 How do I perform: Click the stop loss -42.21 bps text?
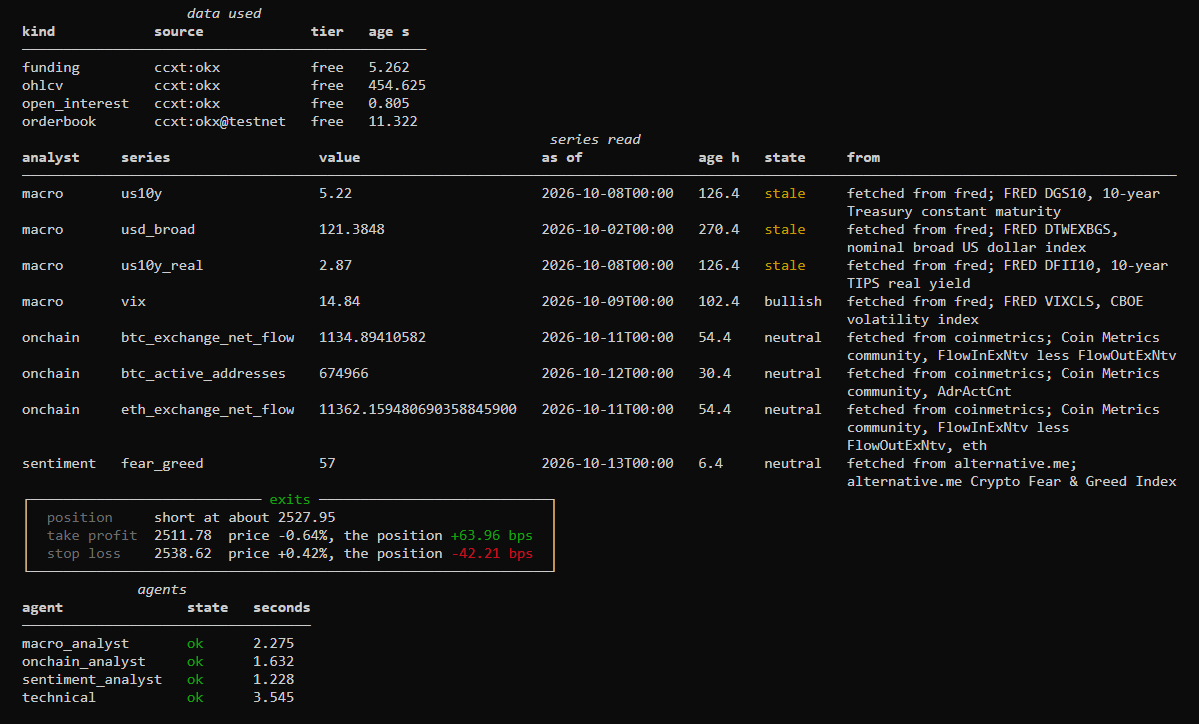(x=492, y=554)
